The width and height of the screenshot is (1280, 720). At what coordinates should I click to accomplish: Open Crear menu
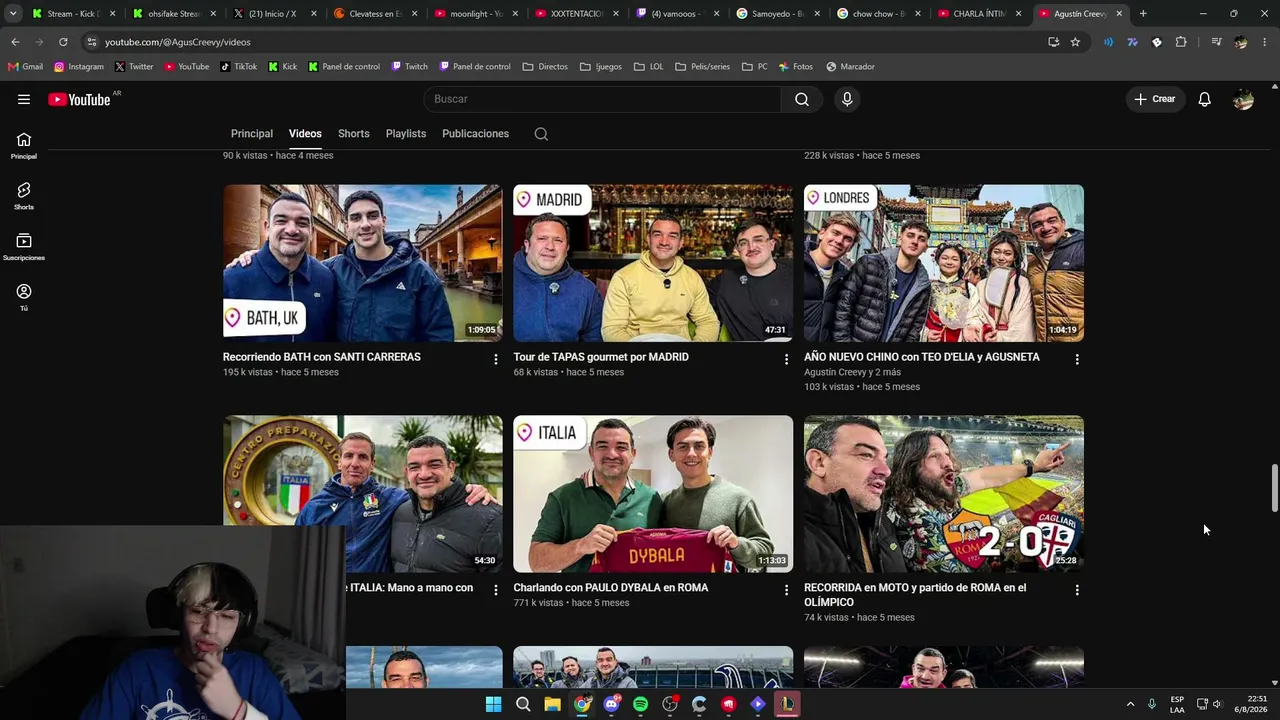[x=1155, y=99]
